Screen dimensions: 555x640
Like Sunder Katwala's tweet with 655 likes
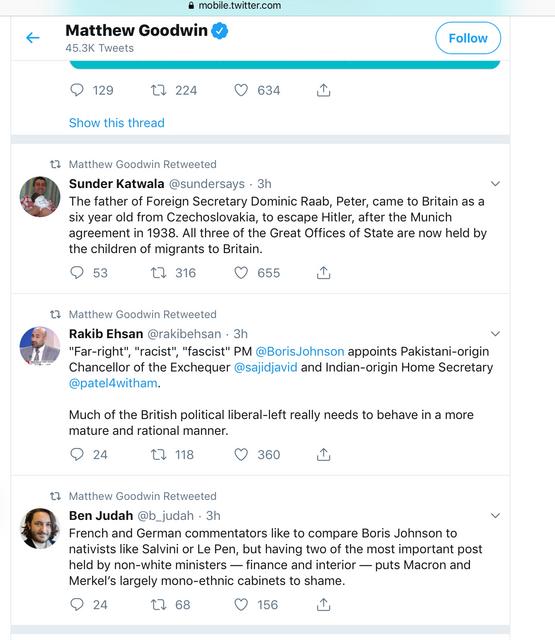(241, 272)
